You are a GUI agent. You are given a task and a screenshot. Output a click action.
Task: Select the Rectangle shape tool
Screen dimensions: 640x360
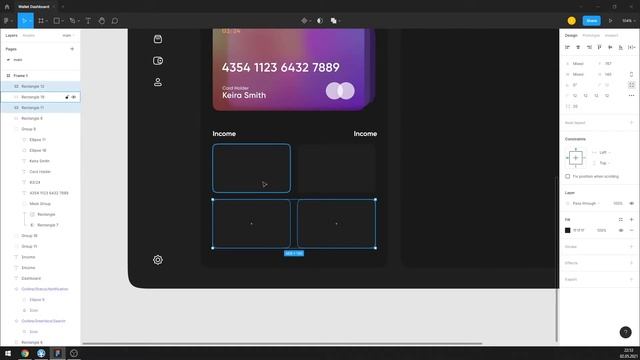point(57,20)
